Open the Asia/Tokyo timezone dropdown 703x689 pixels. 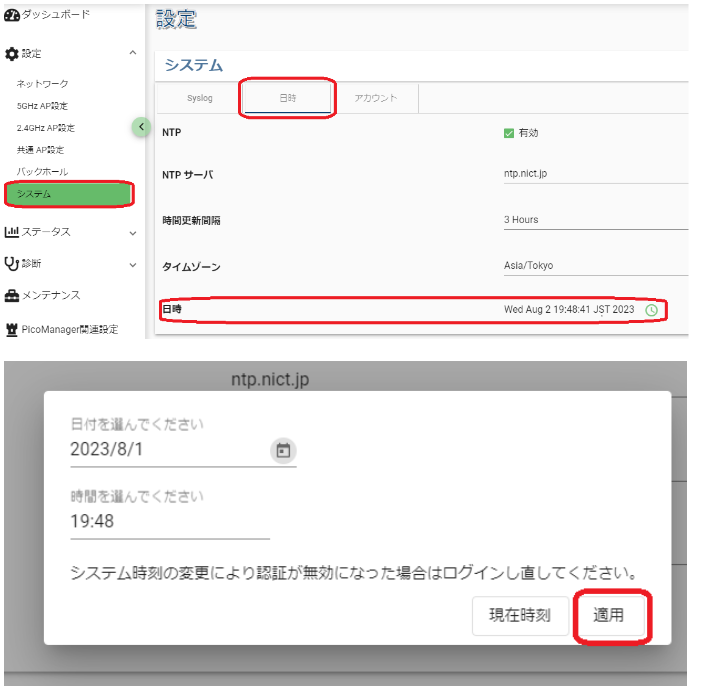click(x=596, y=266)
